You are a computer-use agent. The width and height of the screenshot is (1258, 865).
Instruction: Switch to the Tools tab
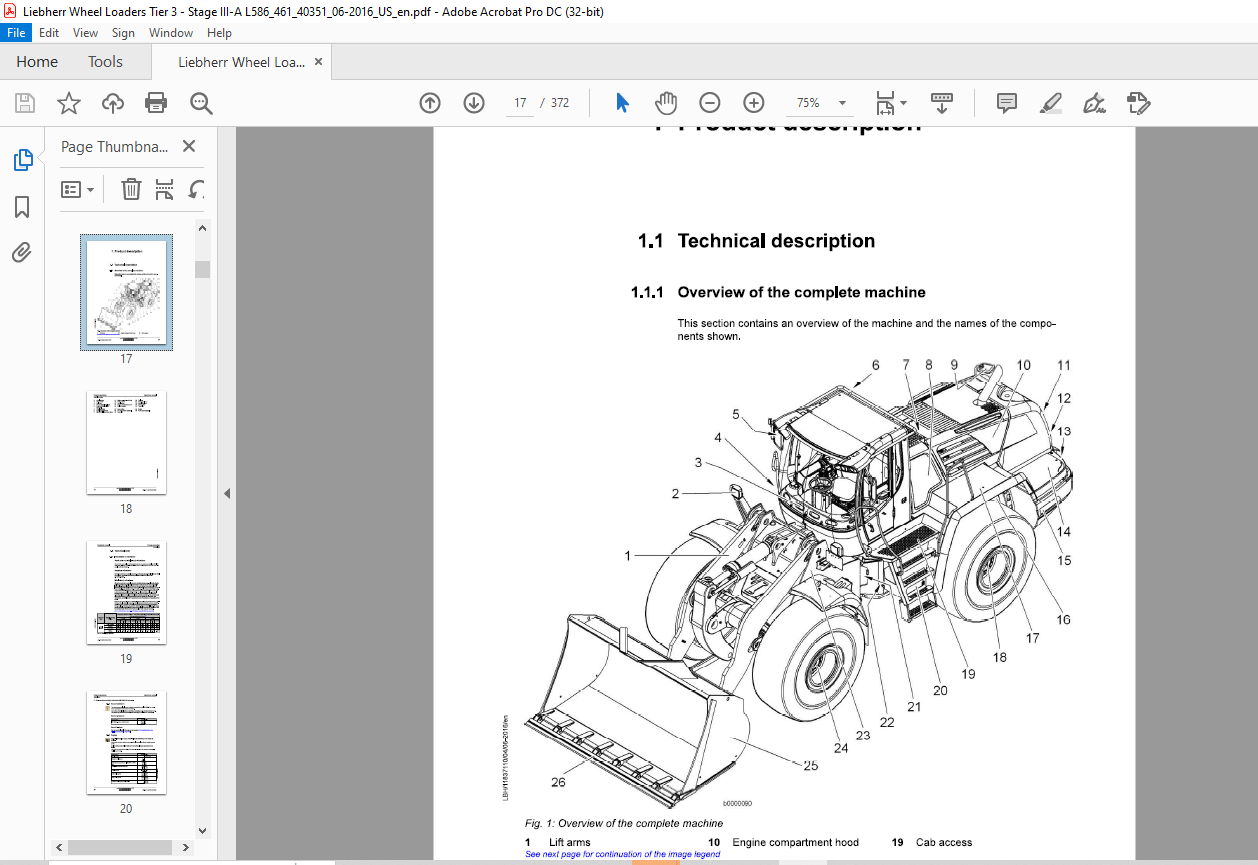click(x=105, y=62)
